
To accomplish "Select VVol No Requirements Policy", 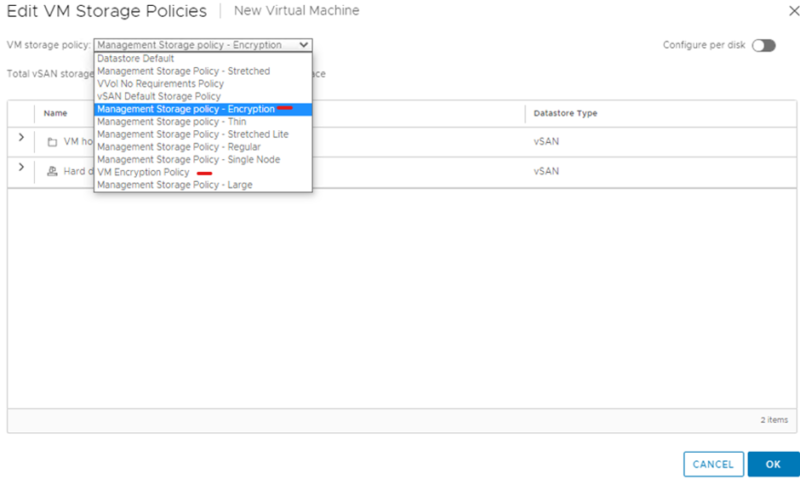I will (160, 84).
